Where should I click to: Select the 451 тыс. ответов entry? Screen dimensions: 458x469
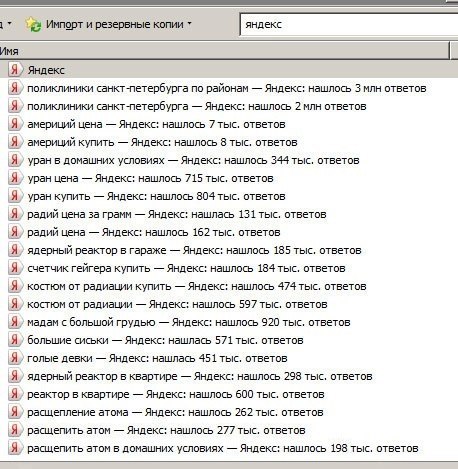tap(157, 358)
